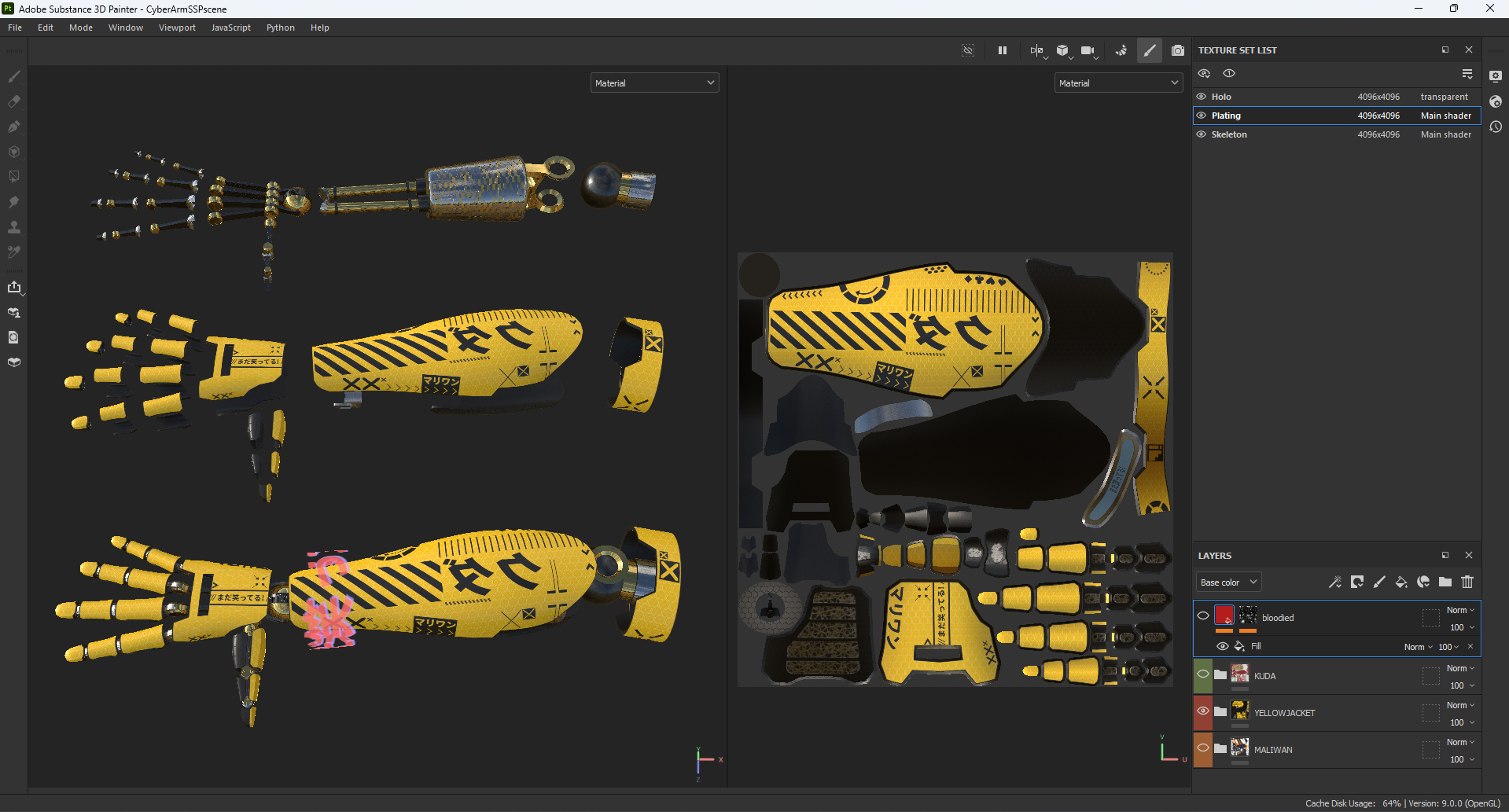Add a fill layer with bucket icon

click(1401, 582)
